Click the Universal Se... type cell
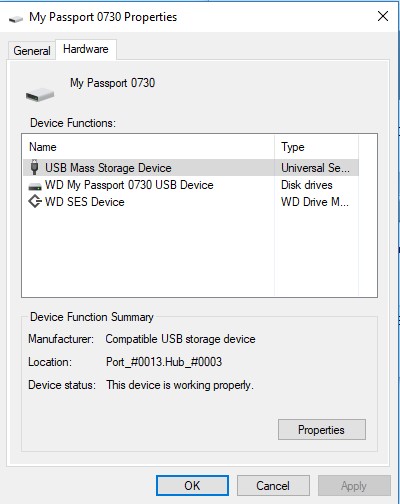This screenshot has width=400, height=504. coord(315,168)
